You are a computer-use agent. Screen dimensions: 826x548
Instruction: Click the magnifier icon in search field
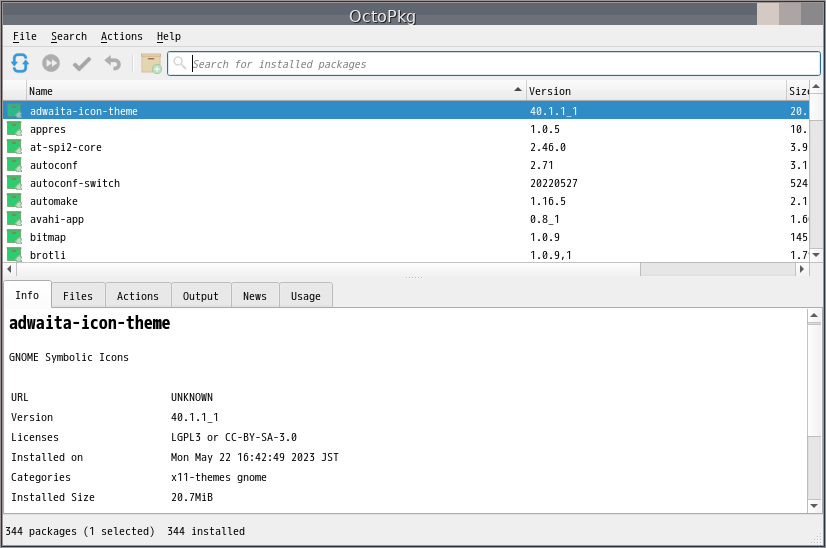pyautogui.click(x=180, y=63)
